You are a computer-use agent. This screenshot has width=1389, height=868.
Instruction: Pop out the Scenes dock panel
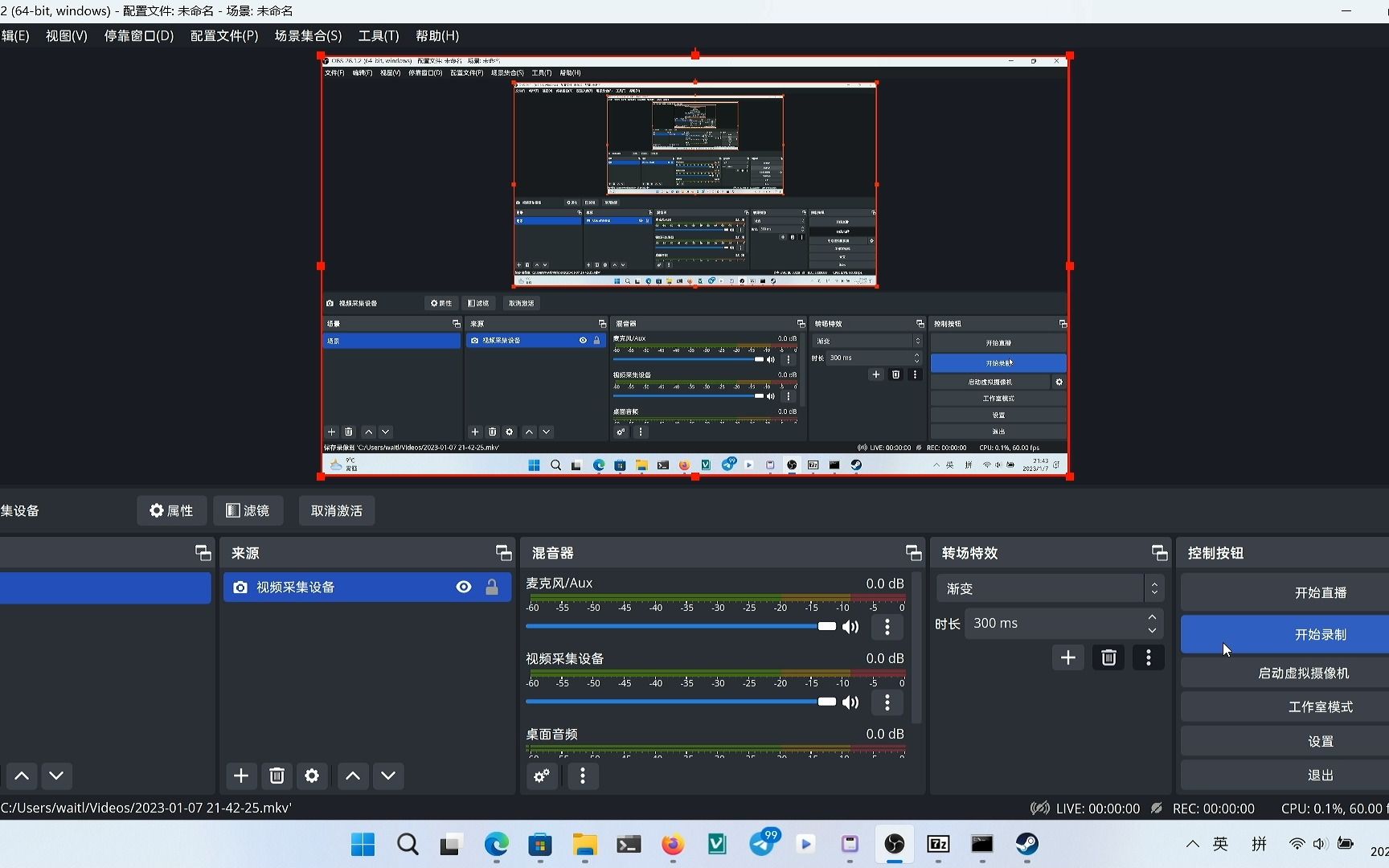203,553
